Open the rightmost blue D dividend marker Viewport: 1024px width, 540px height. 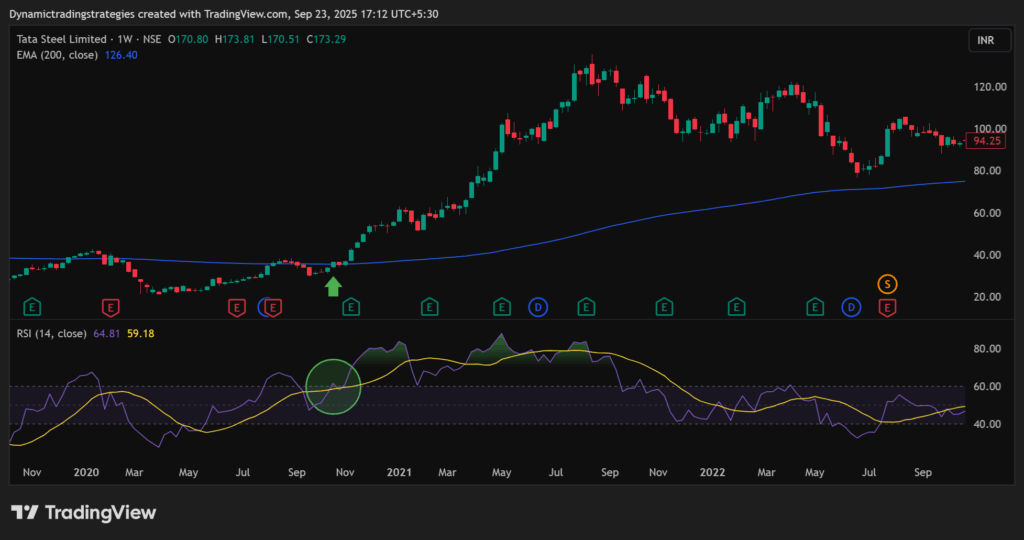point(851,306)
